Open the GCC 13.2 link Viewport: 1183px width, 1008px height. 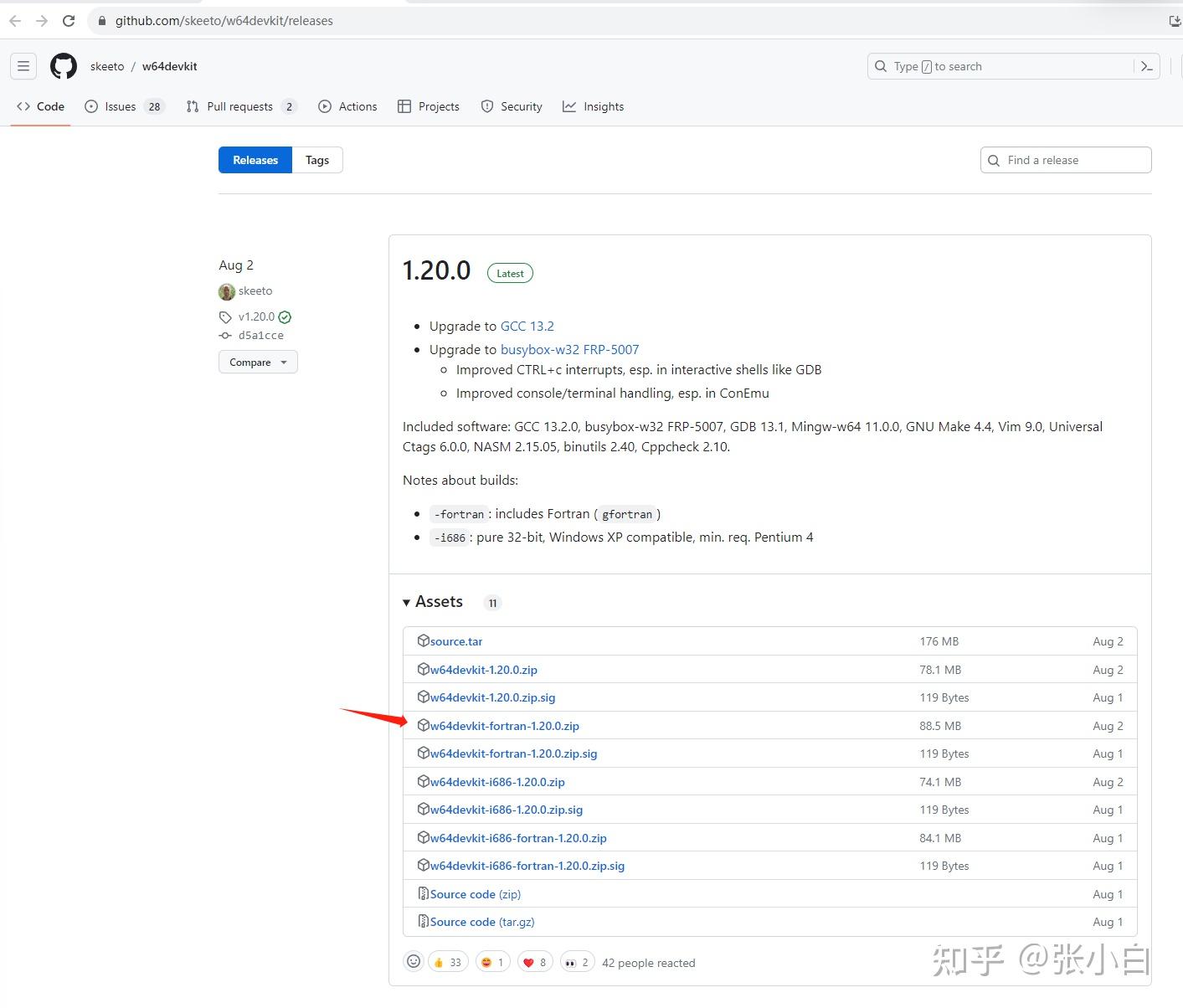pos(527,326)
